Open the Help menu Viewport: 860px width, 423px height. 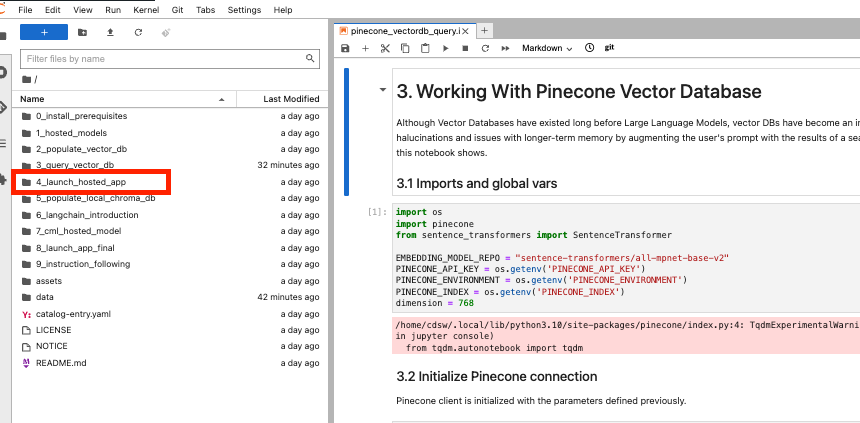click(283, 10)
